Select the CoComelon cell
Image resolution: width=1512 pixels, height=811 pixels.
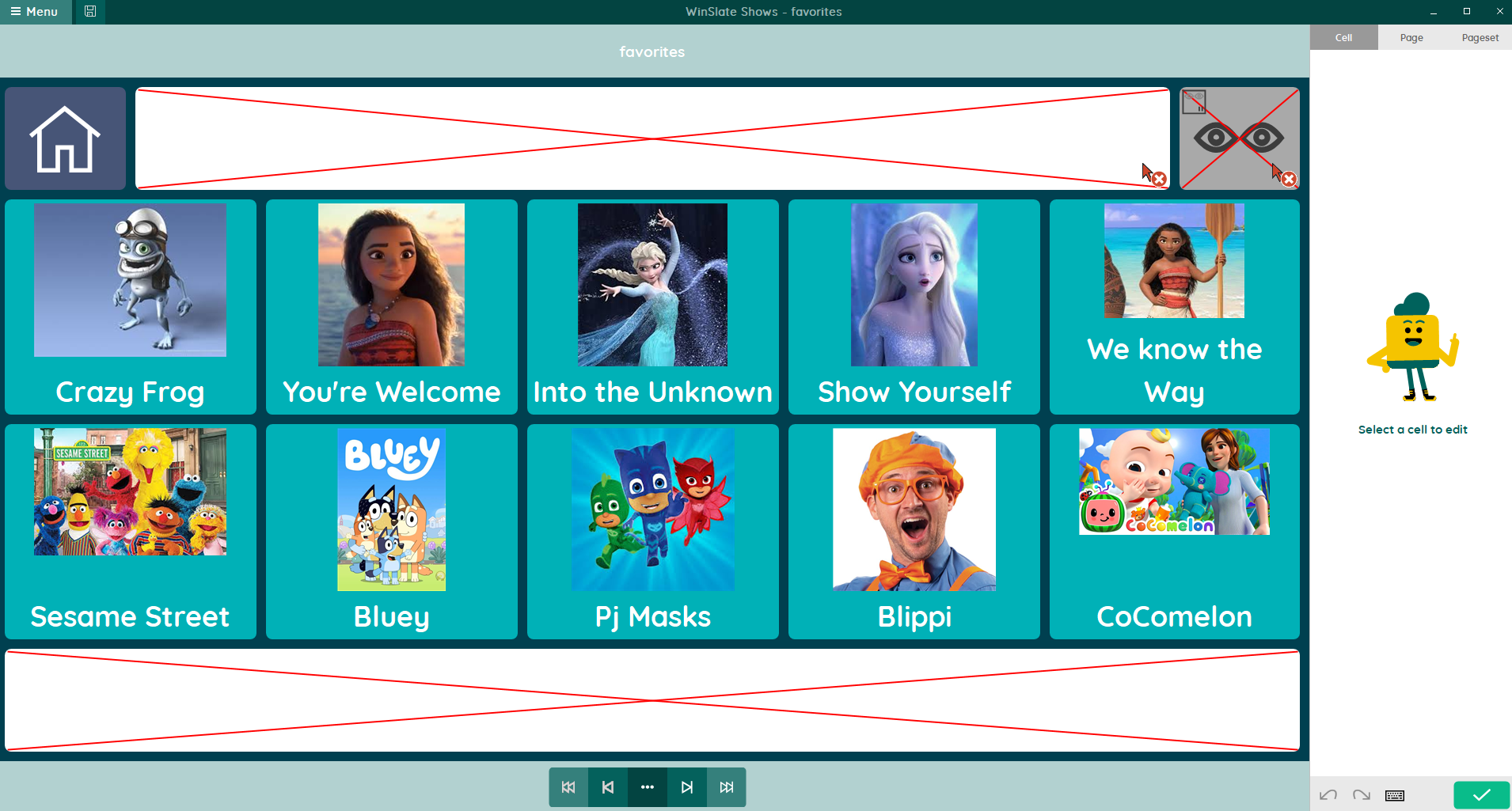1175,532
